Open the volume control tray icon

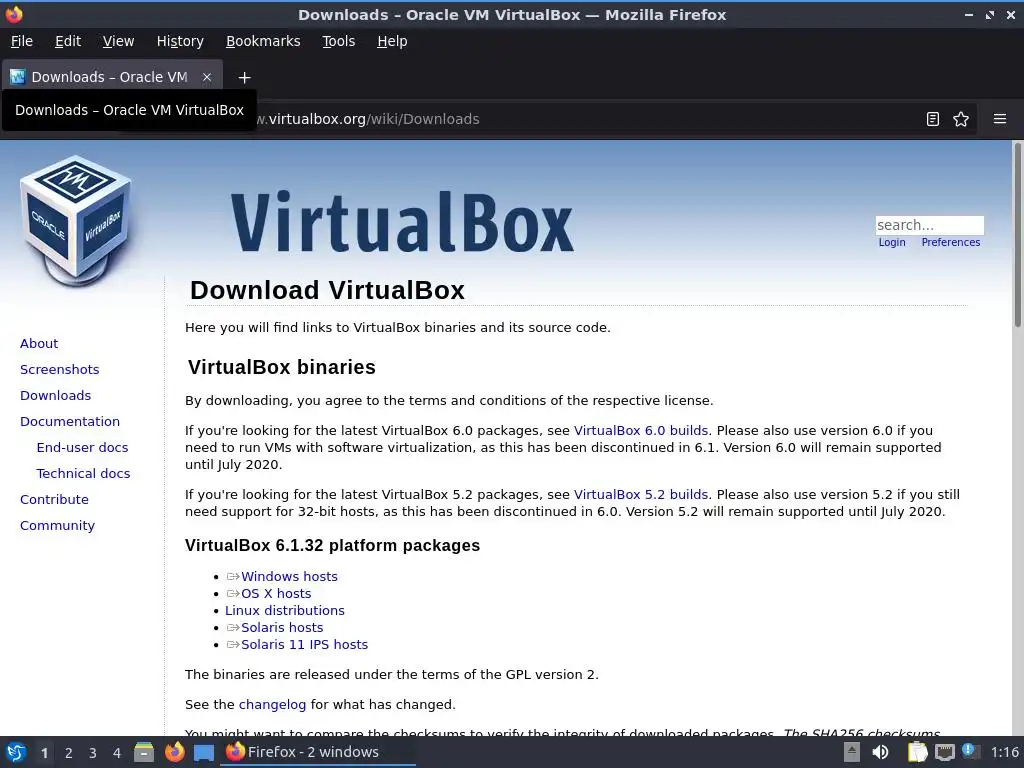[x=880, y=752]
